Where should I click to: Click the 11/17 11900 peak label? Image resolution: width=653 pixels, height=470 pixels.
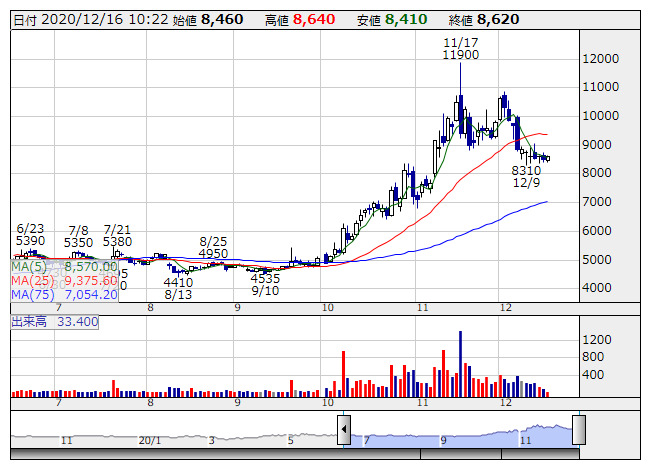pyautogui.click(x=461, y=48)
